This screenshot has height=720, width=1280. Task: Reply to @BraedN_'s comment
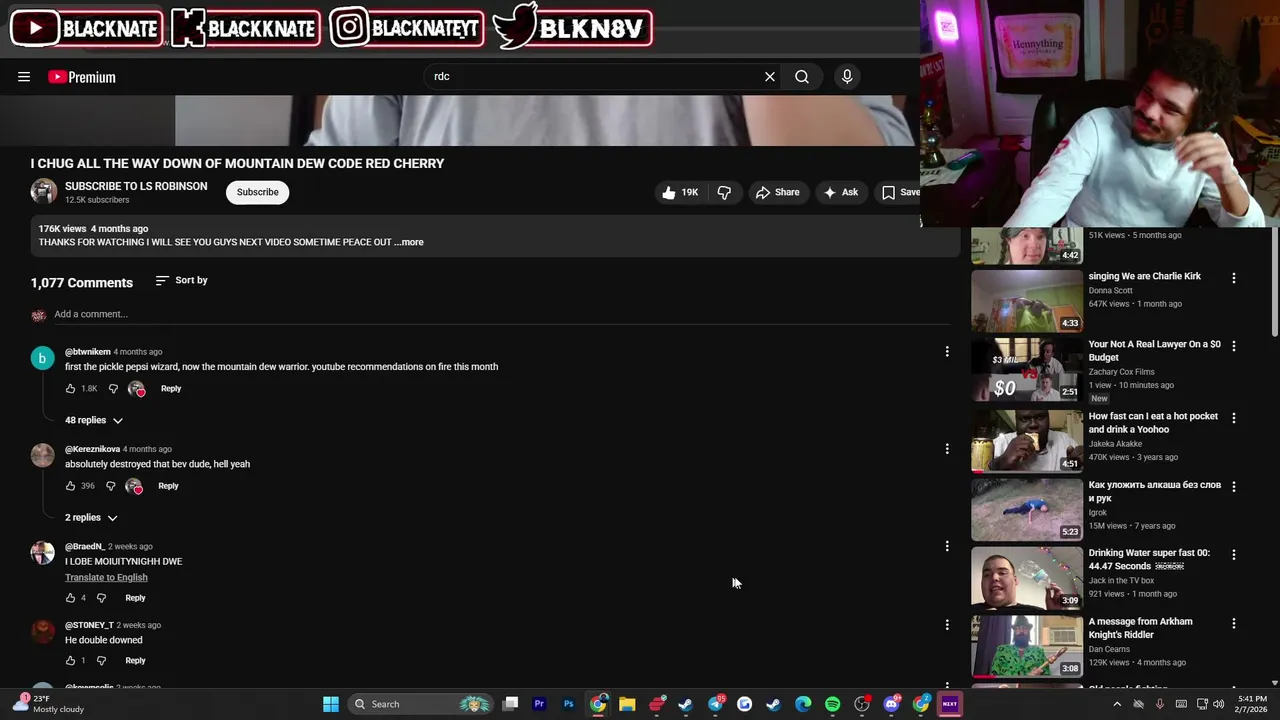click(x=135, y=598)
